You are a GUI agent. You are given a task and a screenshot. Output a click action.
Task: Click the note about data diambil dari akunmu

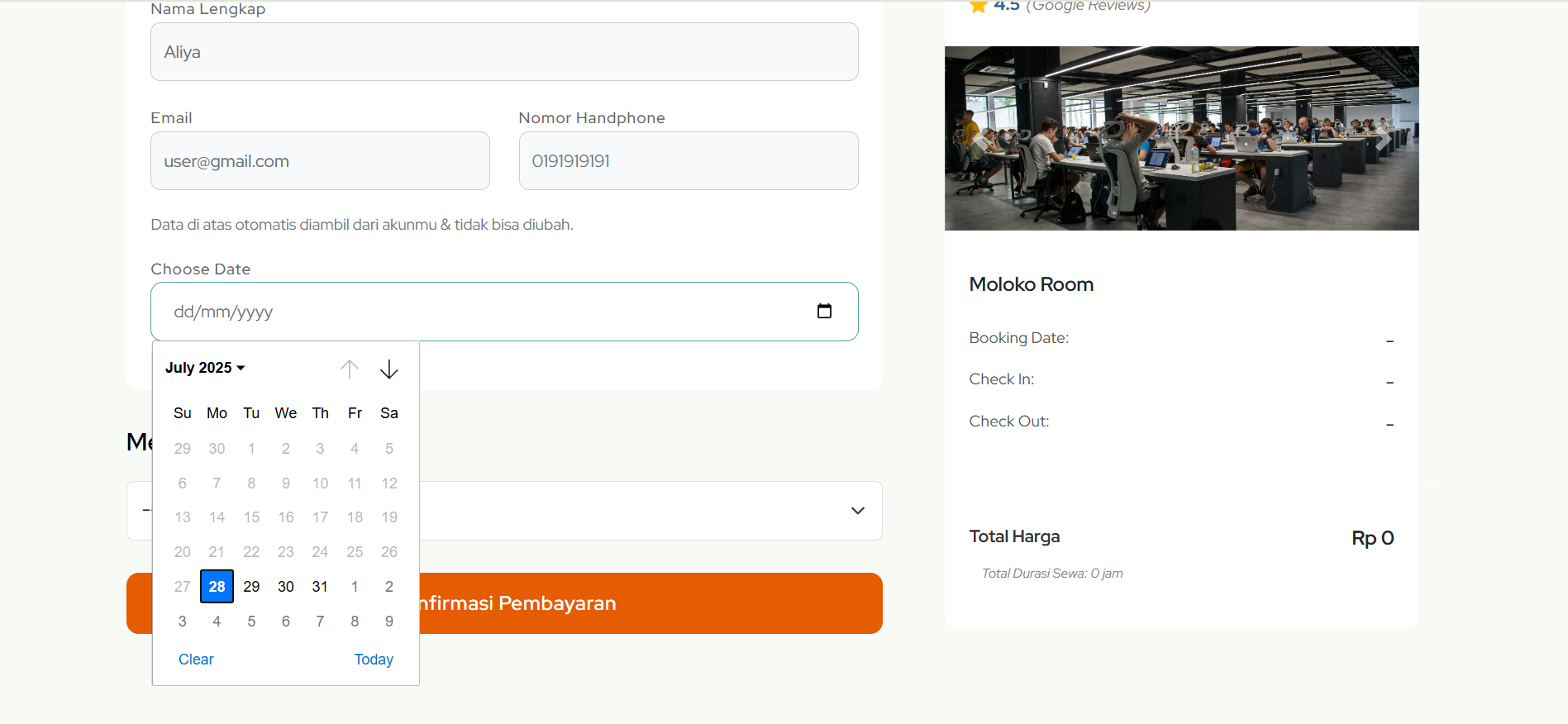pyautogui.click(x=362, y=225)
